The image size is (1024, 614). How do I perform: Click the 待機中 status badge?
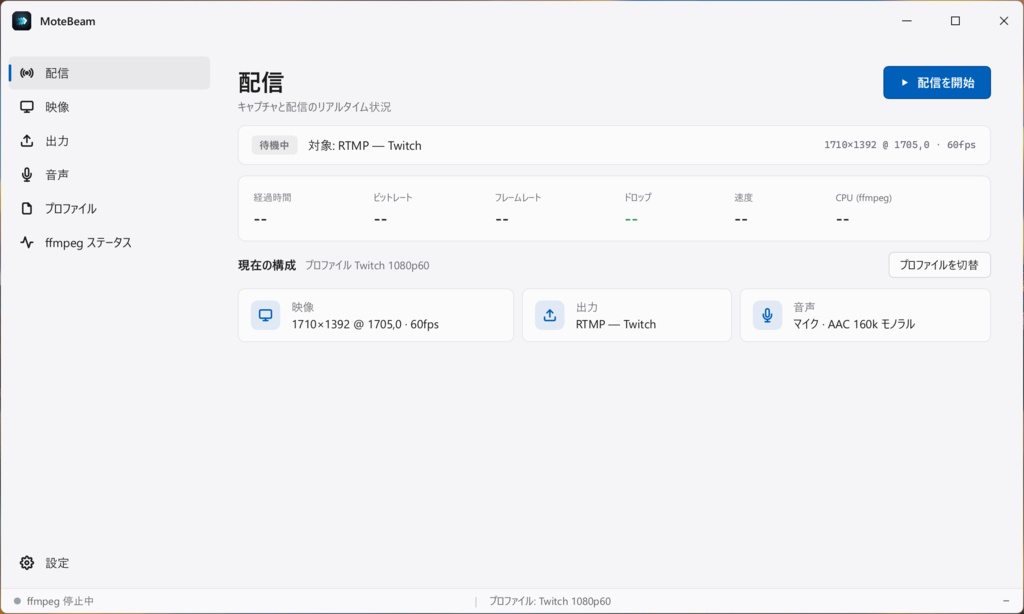tap(274, 145)
